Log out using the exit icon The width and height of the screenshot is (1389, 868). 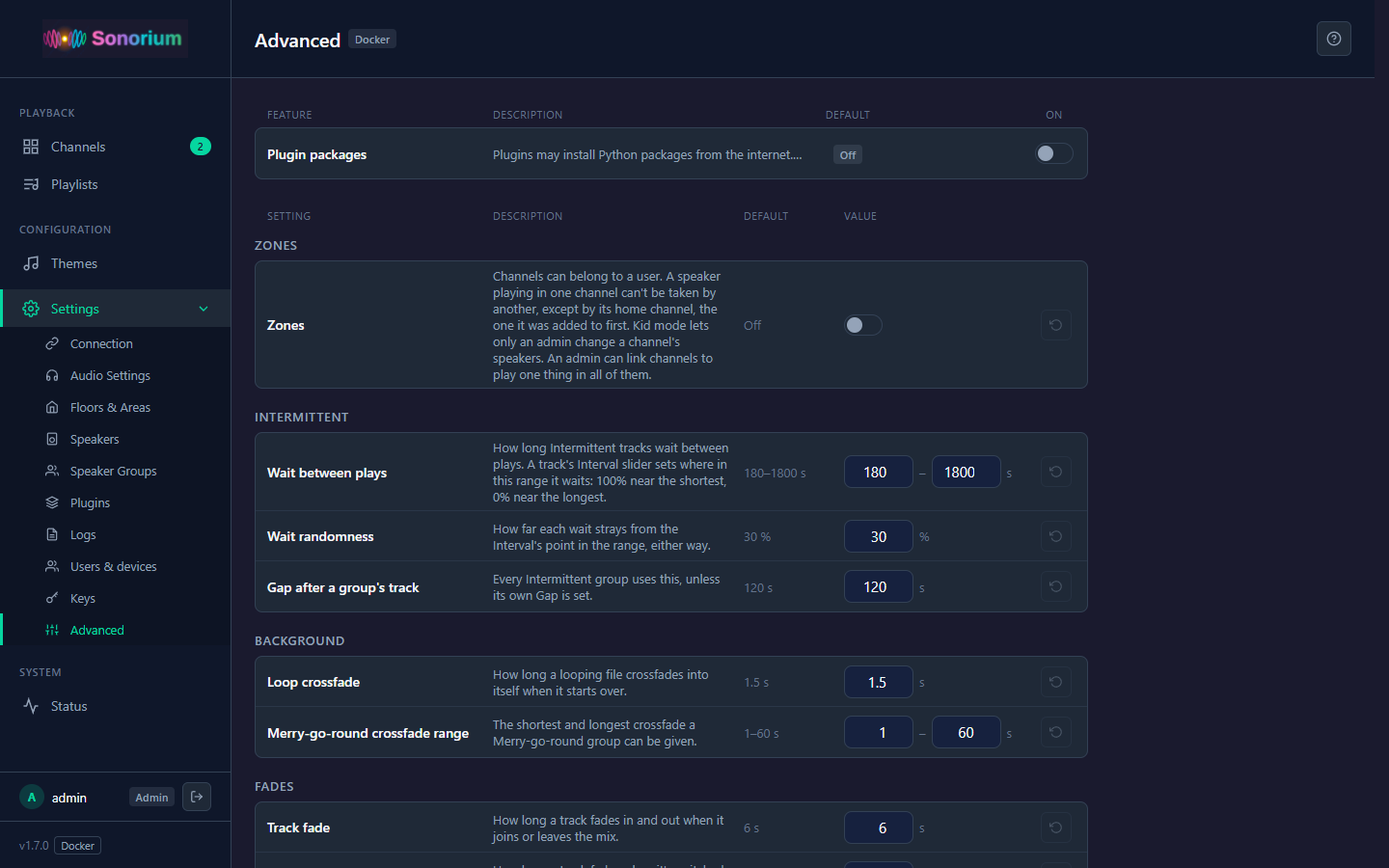click(x=197, y=797)
